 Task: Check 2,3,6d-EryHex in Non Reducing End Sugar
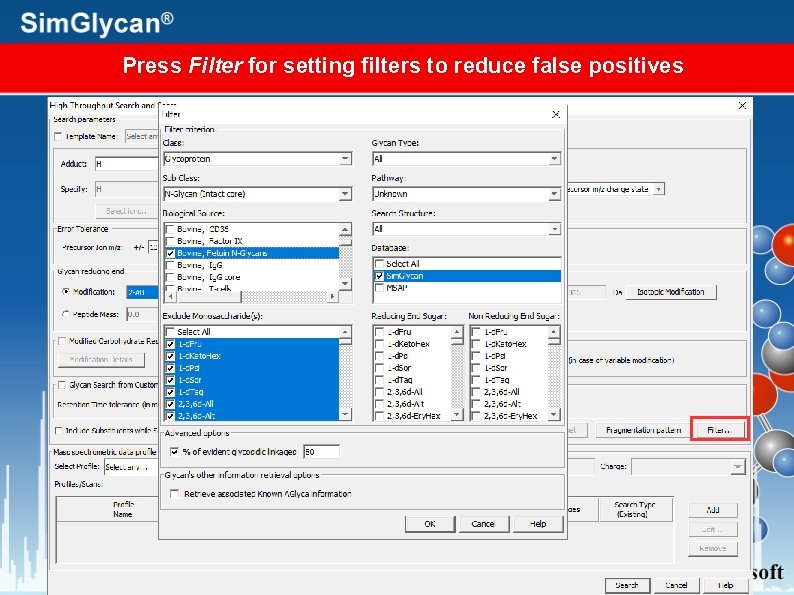pyautogui.click(x=477, y=416)
